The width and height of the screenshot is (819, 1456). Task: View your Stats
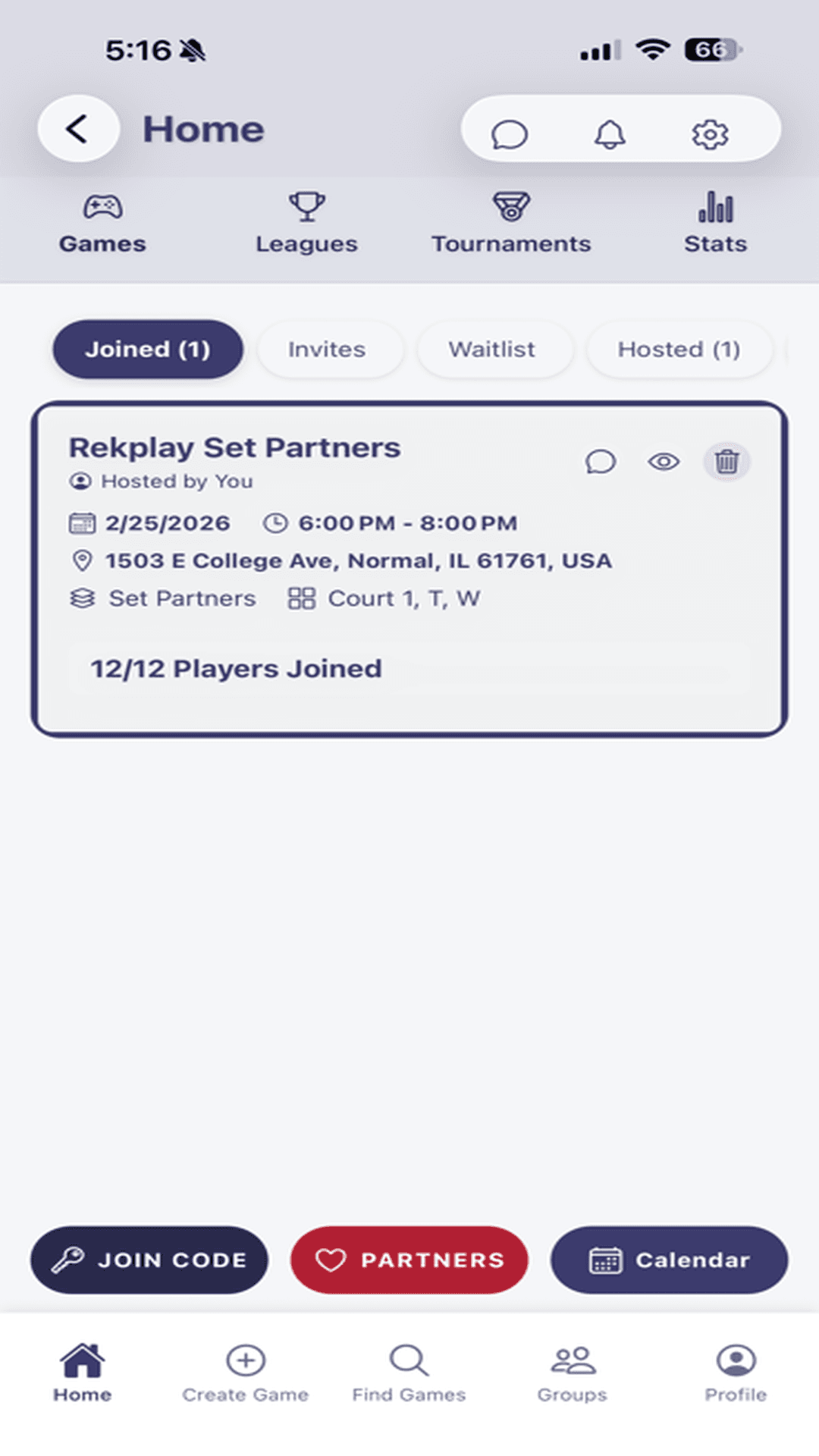(714, 224)
